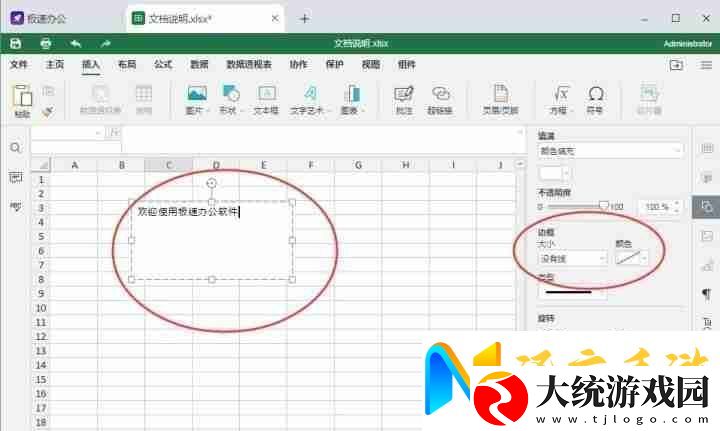The height and width of the screenshot is (431, 720).
Task: Open the fill color swatch picker
Action: pos(554,174)
